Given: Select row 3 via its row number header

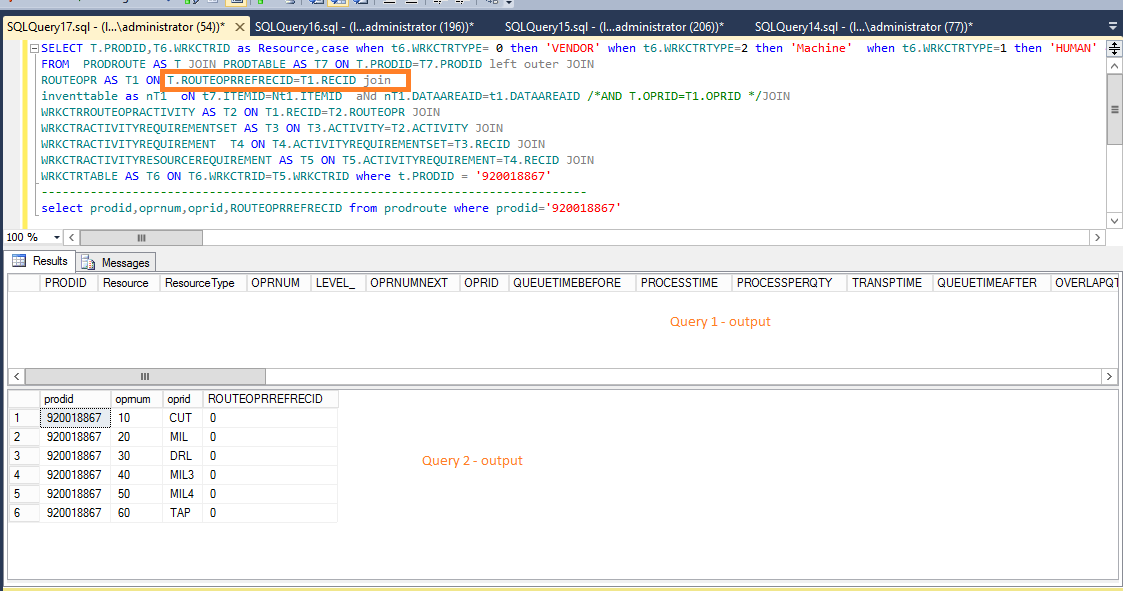Looking at the screenshot, I should (24, 456).
